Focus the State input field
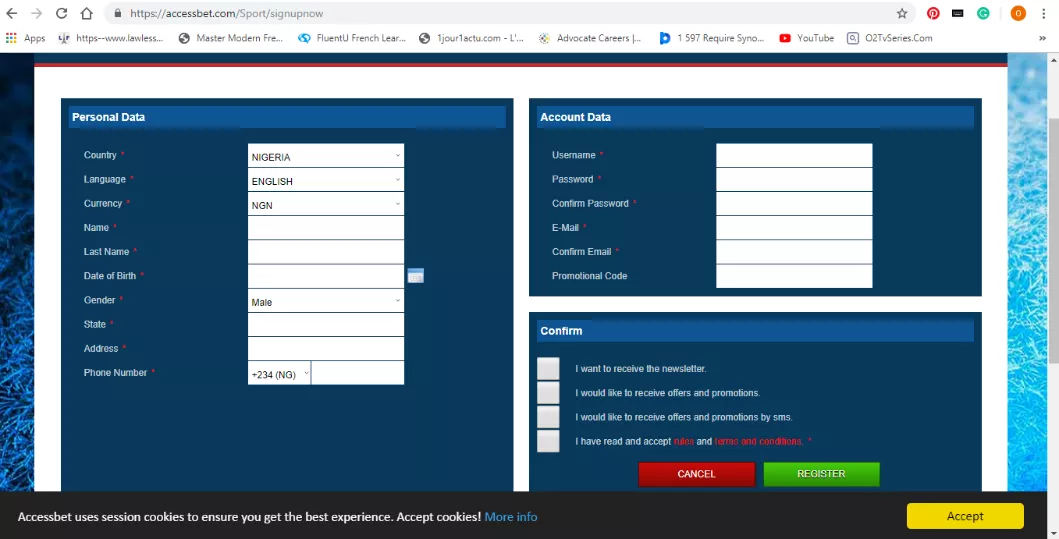Viewport: 1059px width, 539px height. (326, 325)
